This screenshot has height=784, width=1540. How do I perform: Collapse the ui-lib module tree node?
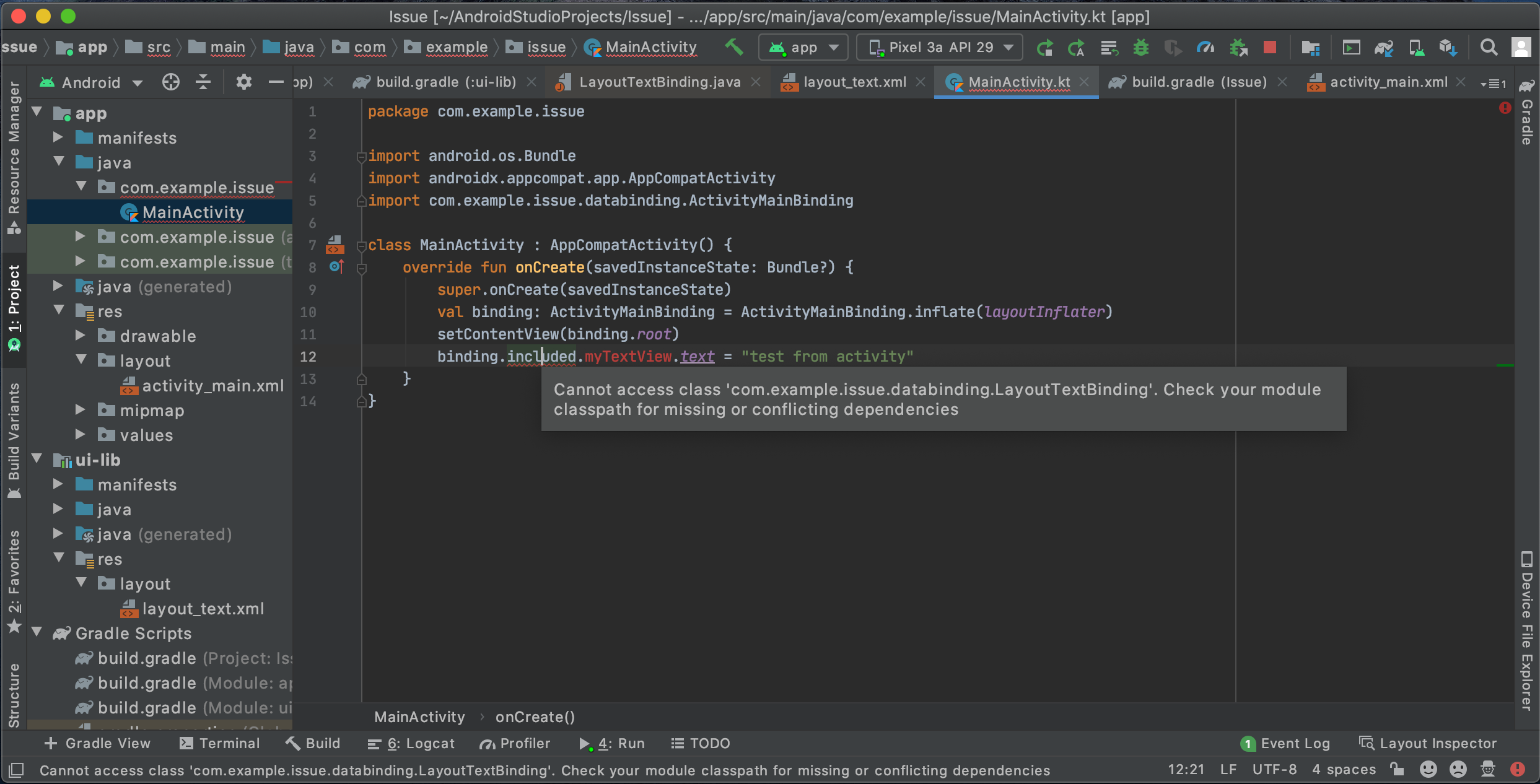coord(37,459)
